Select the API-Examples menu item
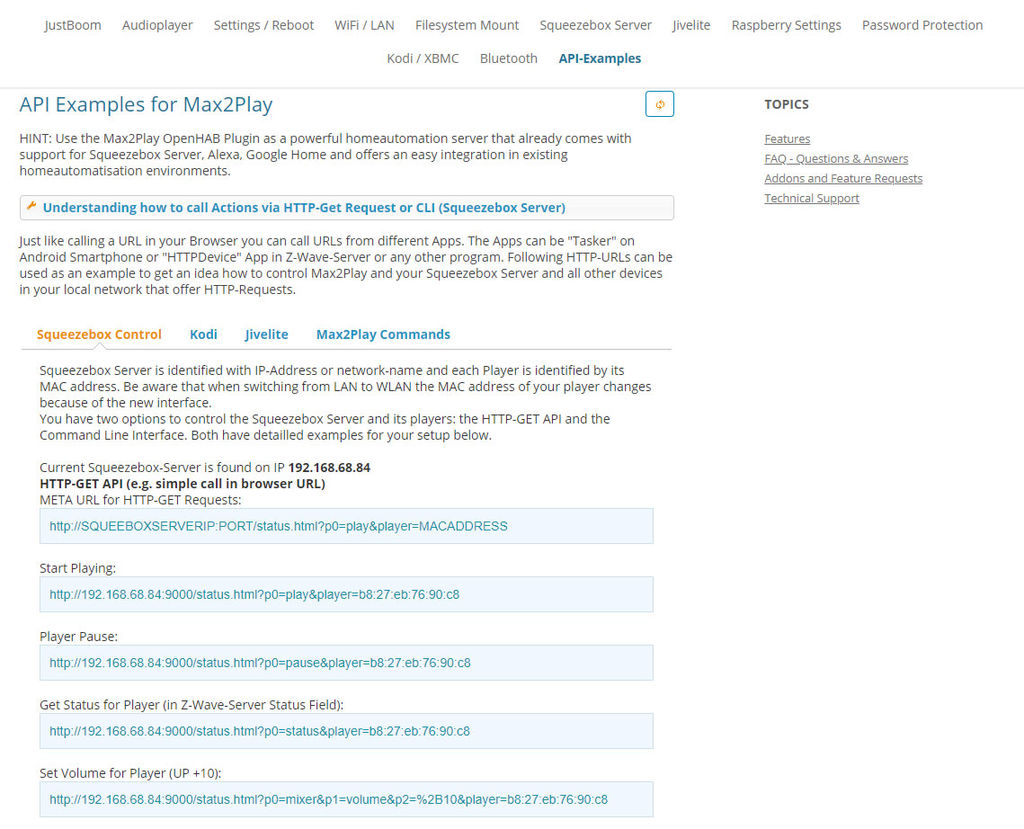The width and height of the screenshot is (1024, 829). [x=600, y=59]
